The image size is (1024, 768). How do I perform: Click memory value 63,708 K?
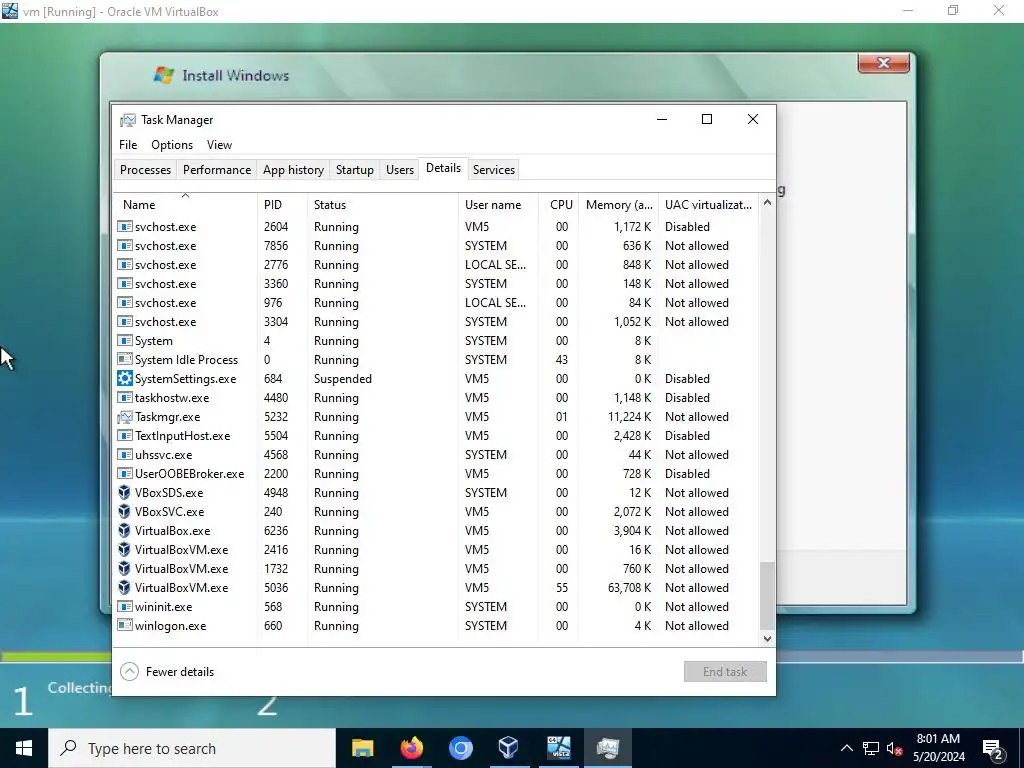click(x=629, y=587)
